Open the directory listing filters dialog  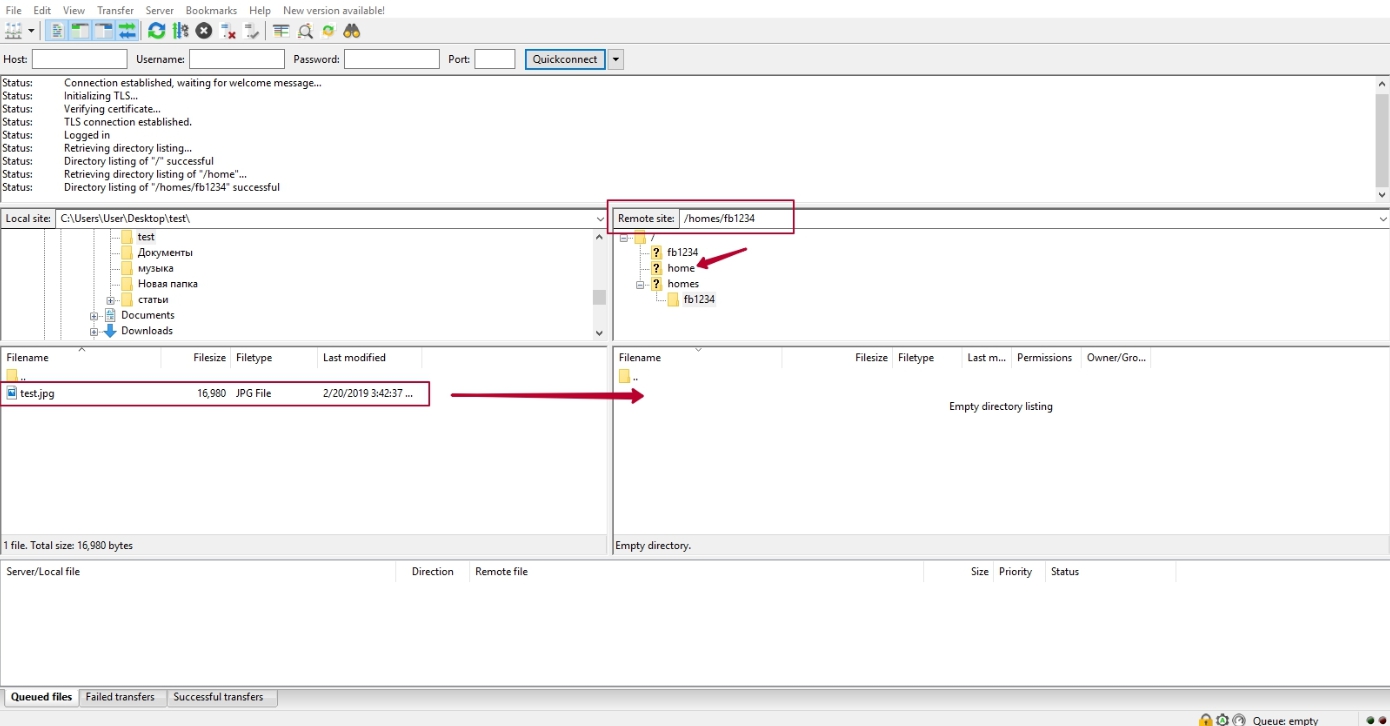pos(281,31)
